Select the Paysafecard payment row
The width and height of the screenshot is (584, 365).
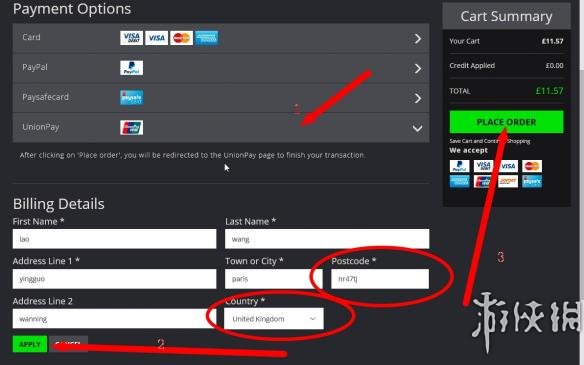click(x=221, y=98)
